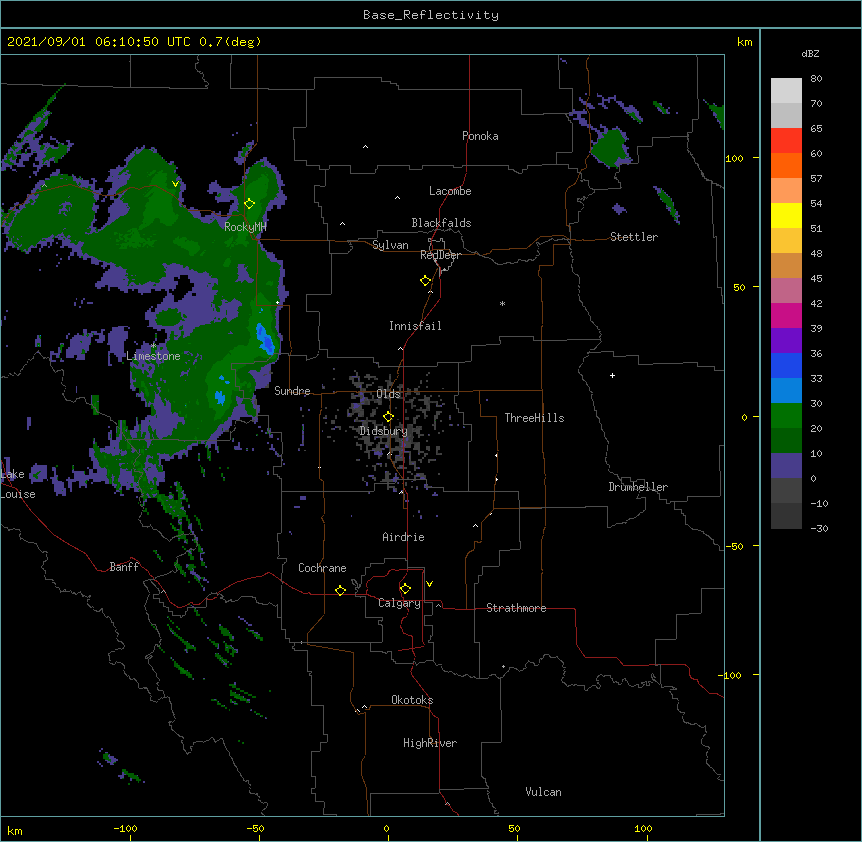The image size is (862, 842).
Task: Click the white plus marker north of Drumheller
Action: [x=612, y=375]
